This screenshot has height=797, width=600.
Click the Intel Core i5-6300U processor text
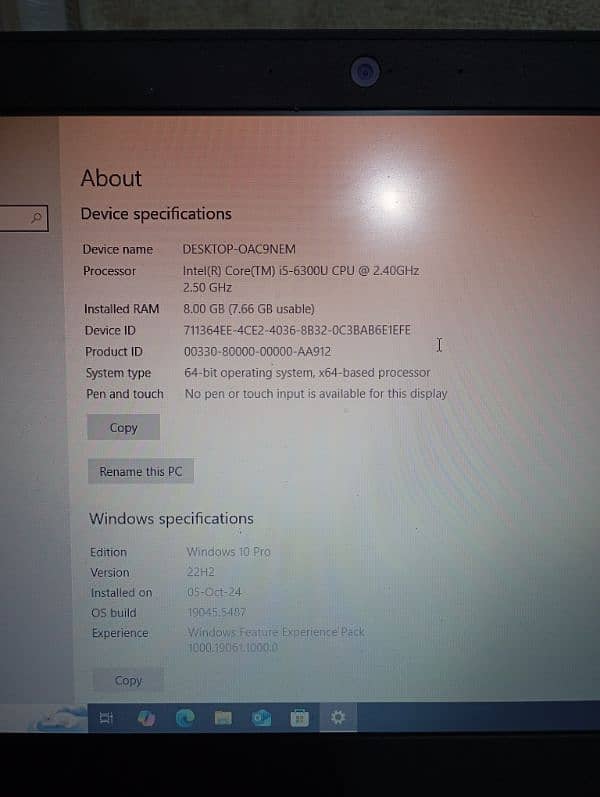(x=300, y=271)
